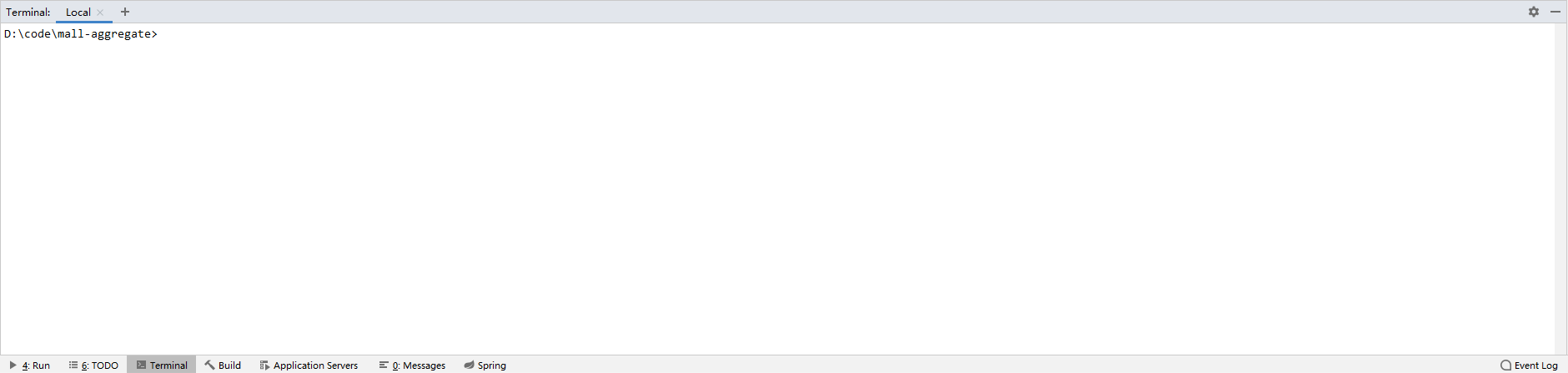
Task: Click the TODO list icon
Action: pos(73,365)
